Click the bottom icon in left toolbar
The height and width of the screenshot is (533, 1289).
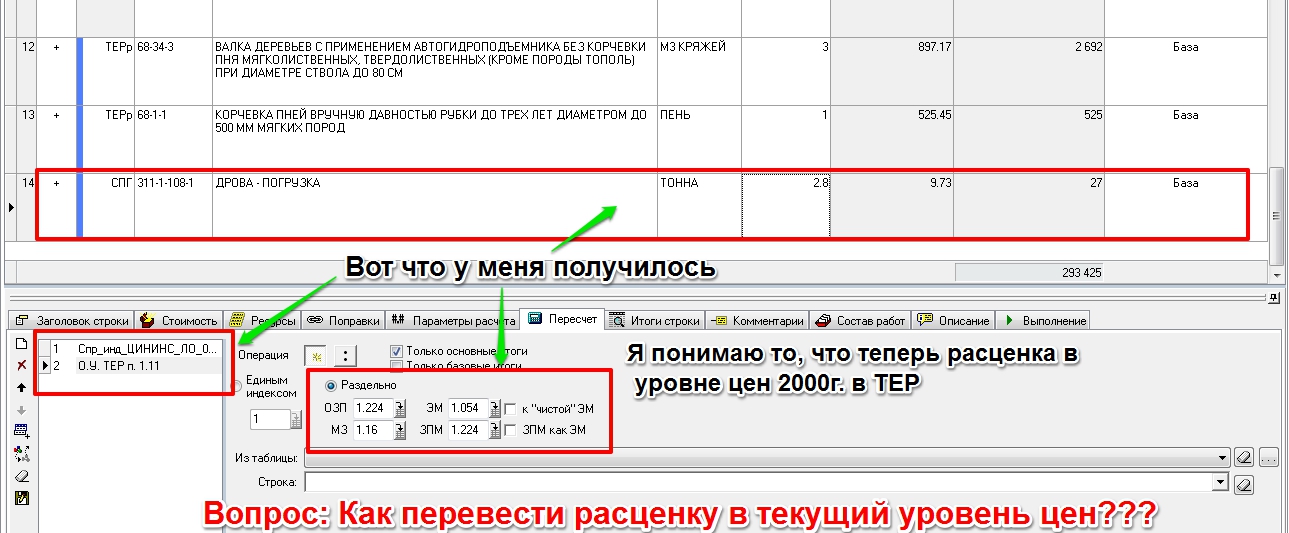pyautogui.click(x=21, y=498)
